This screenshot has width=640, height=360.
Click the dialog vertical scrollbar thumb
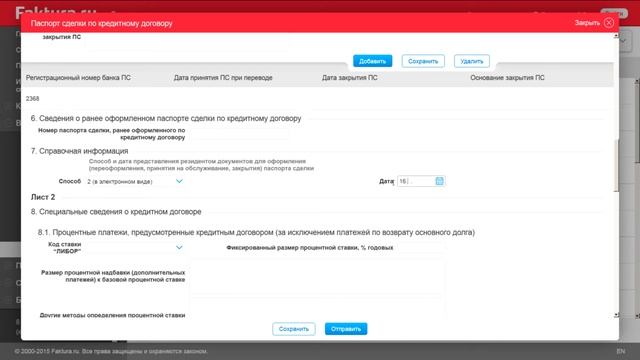pyautogui.click(x=616, y=165)
